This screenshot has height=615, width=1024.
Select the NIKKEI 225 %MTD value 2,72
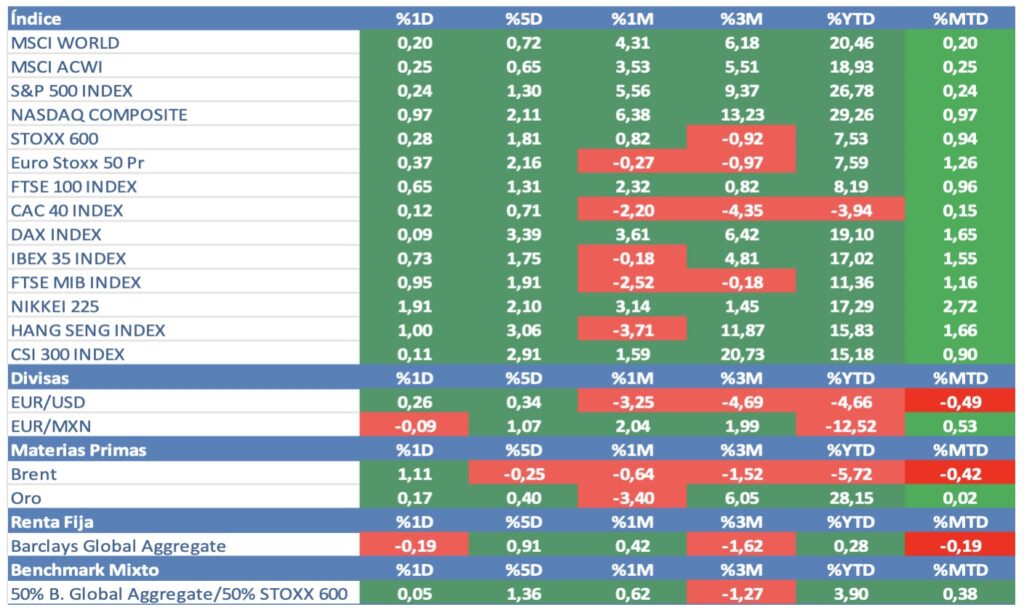[x=959, y=306]
